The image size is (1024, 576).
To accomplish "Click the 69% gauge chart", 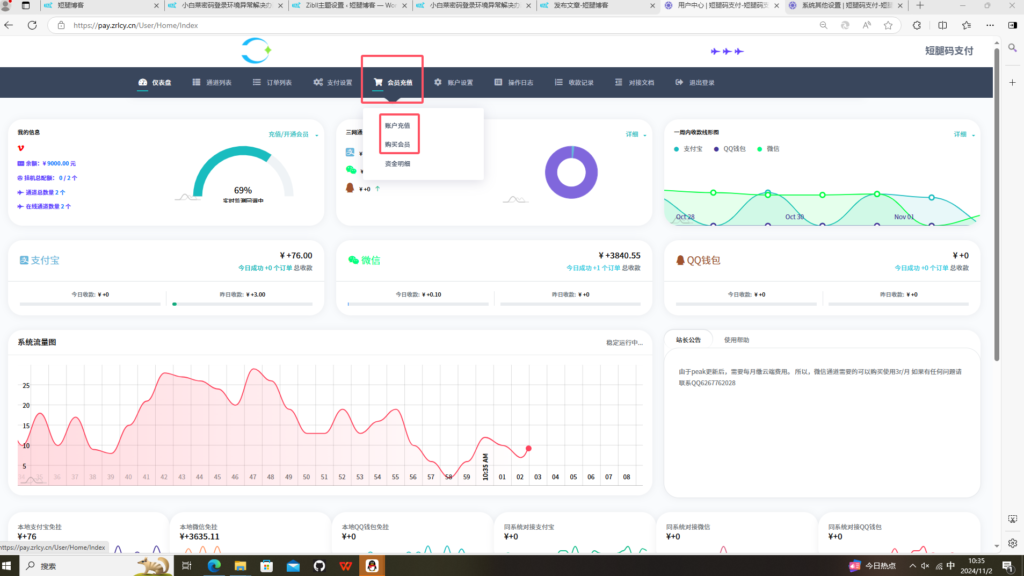I will [242, 173].
